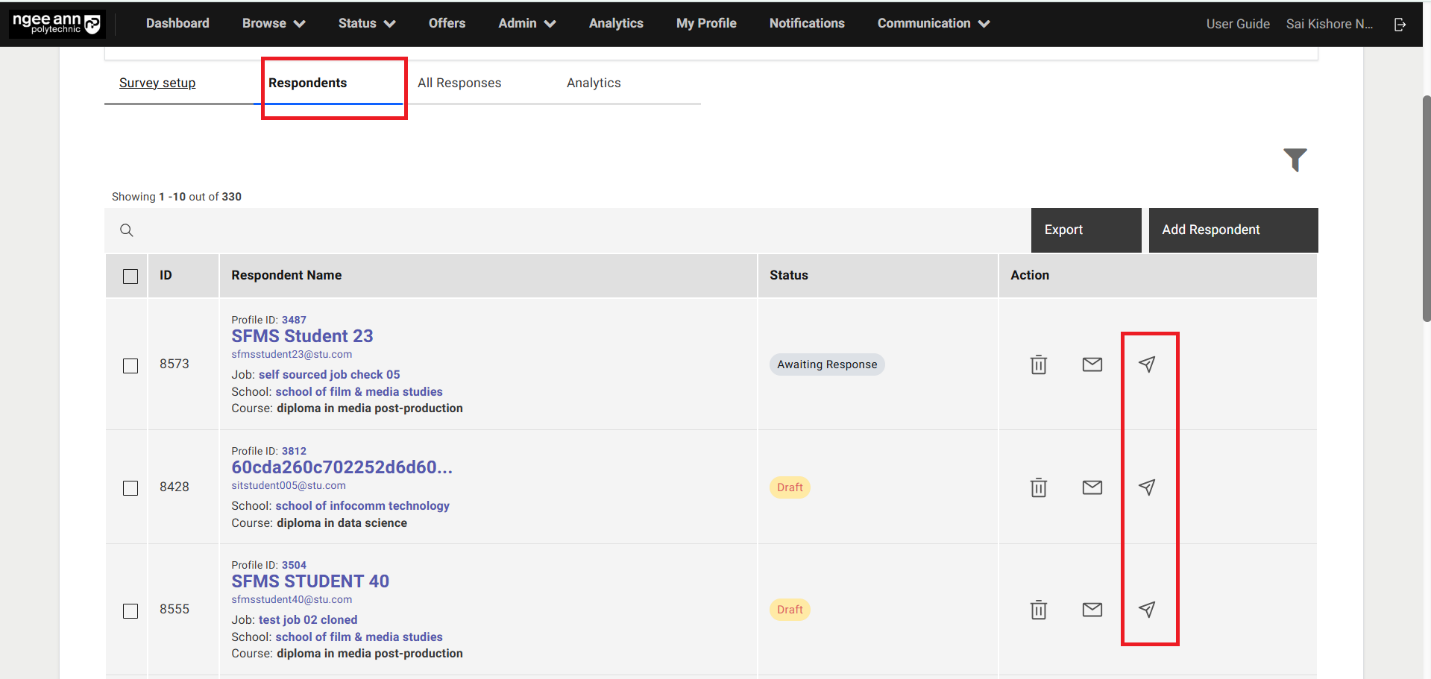Check the box for respondent 8428
Screen dimensions: 1431x679
(x=130, y=488)
